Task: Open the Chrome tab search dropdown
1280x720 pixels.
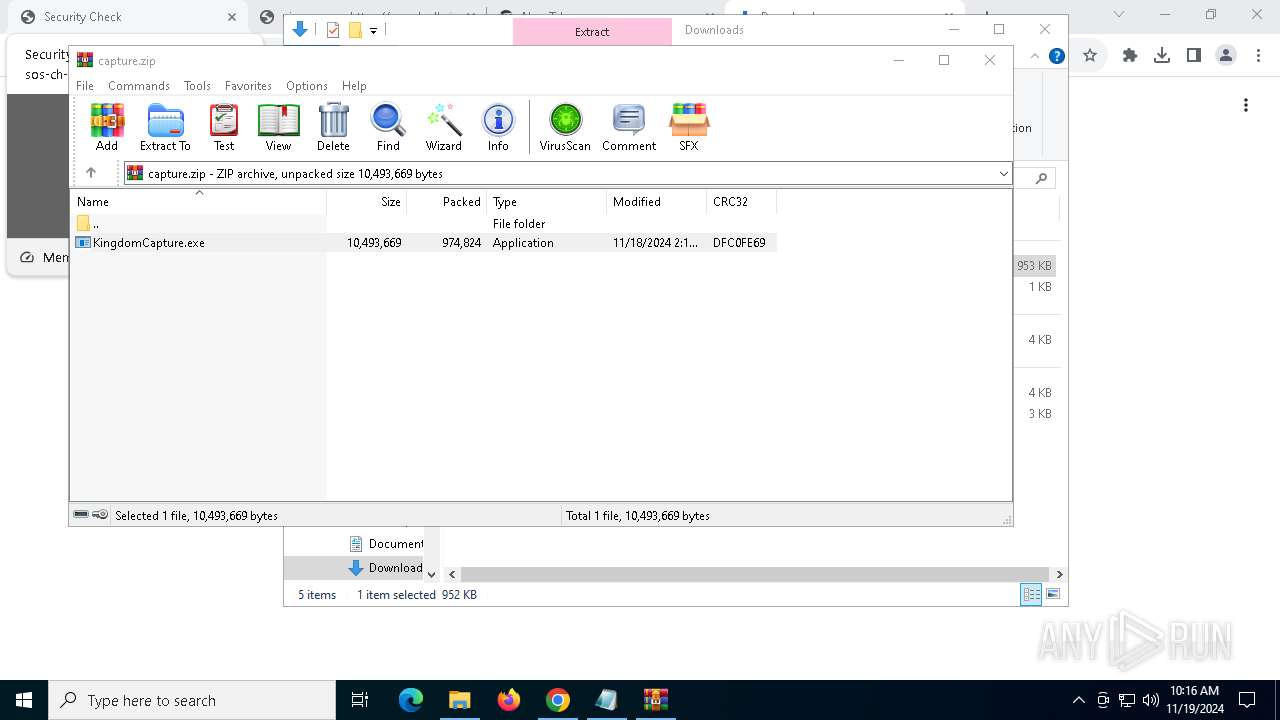Action: pos(1119,15)
